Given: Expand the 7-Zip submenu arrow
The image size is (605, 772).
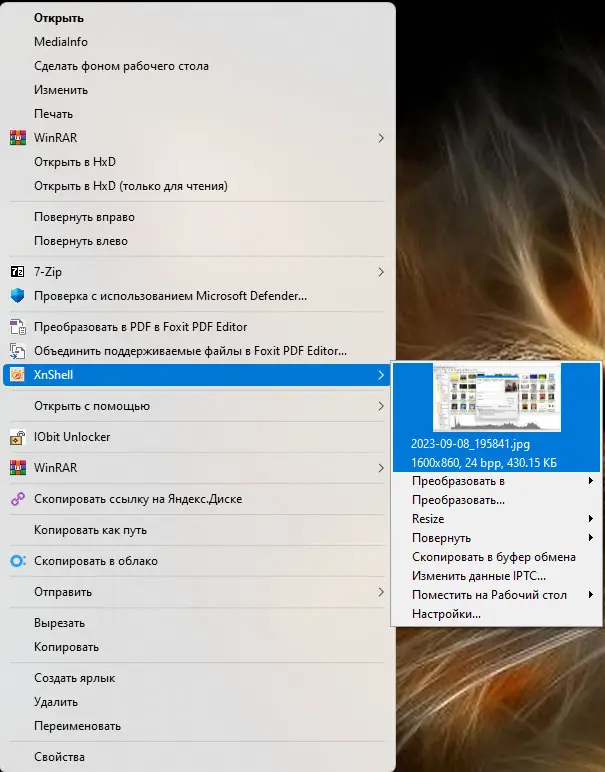Looking at the screenshot, I should [x=381, y=272].
